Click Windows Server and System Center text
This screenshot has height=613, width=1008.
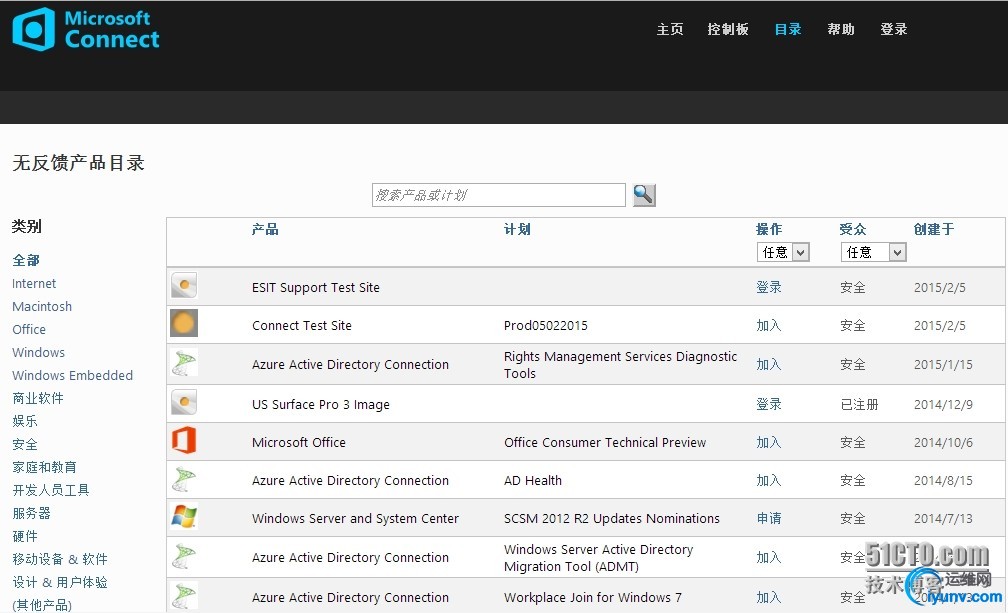pos(356,518)
